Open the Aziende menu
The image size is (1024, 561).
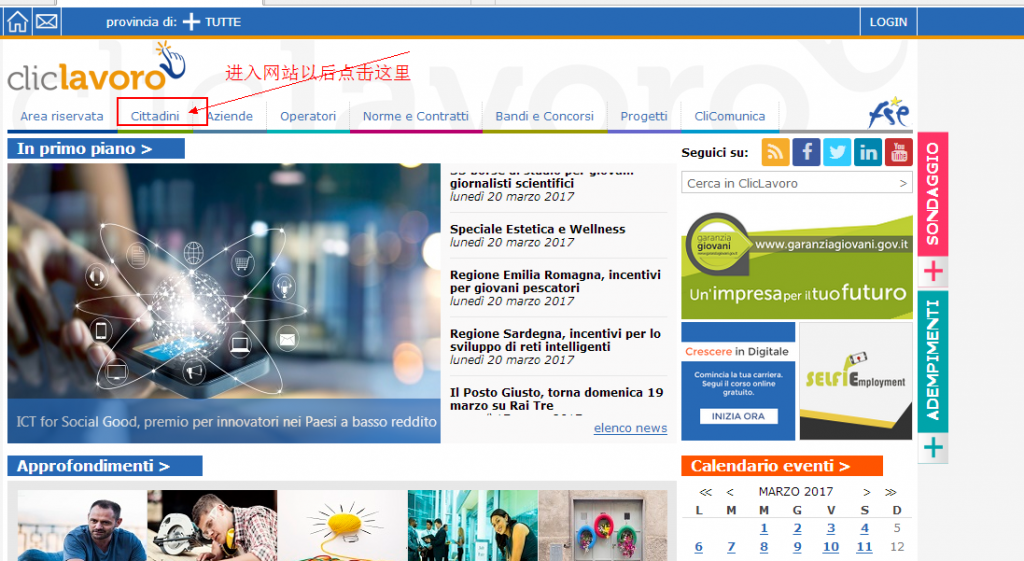click(x=230, y=116)
